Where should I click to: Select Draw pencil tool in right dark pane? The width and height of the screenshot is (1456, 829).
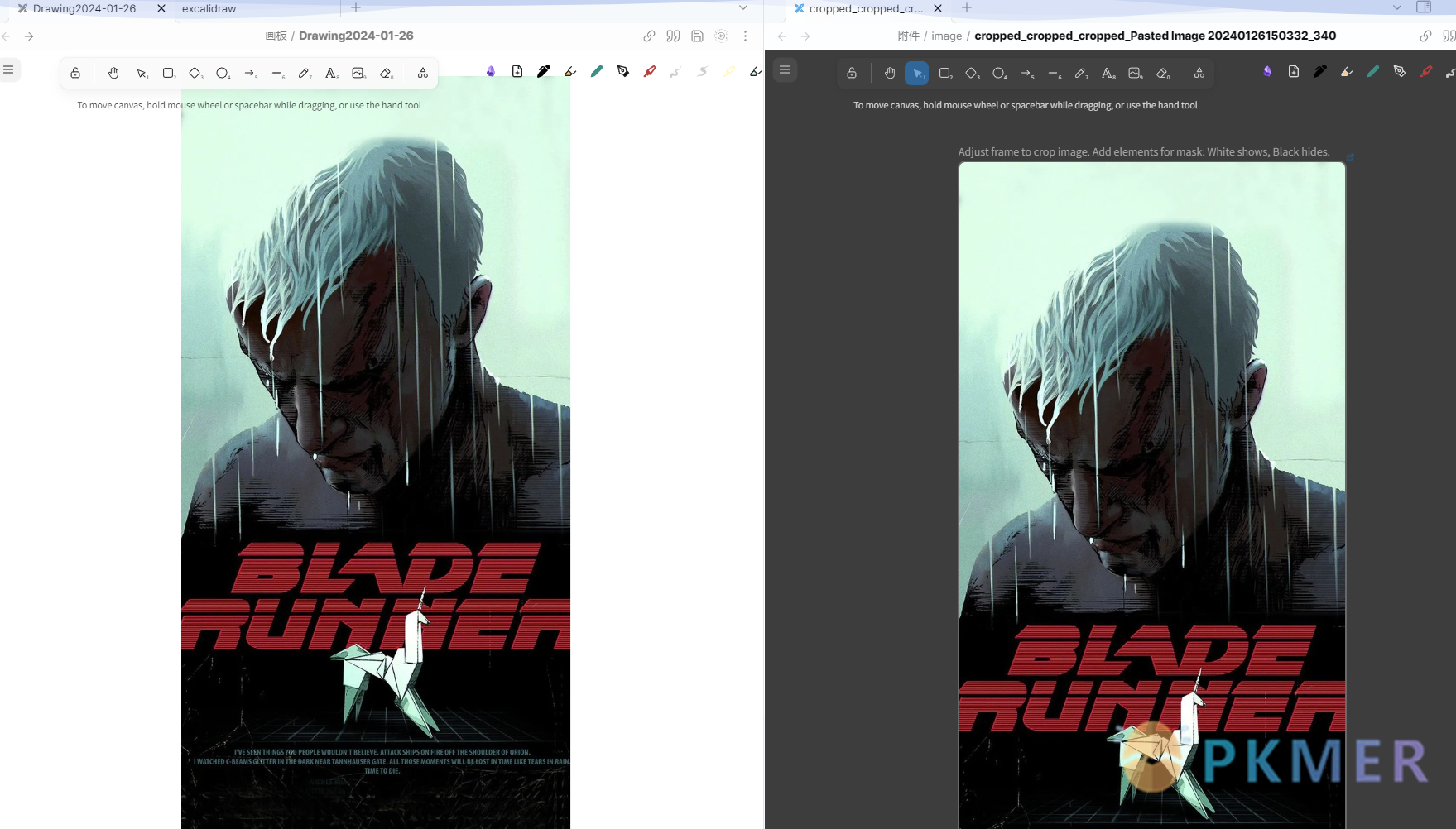[x=1081, y=73]
